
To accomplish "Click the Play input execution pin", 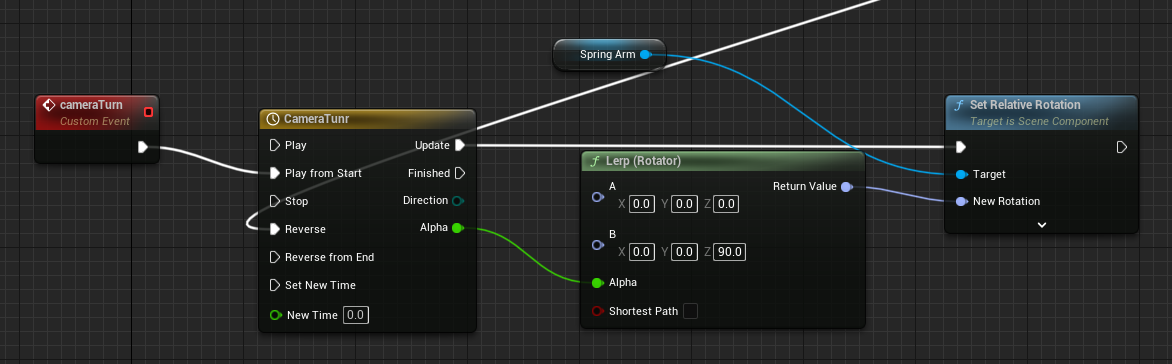I will [274, 145].
